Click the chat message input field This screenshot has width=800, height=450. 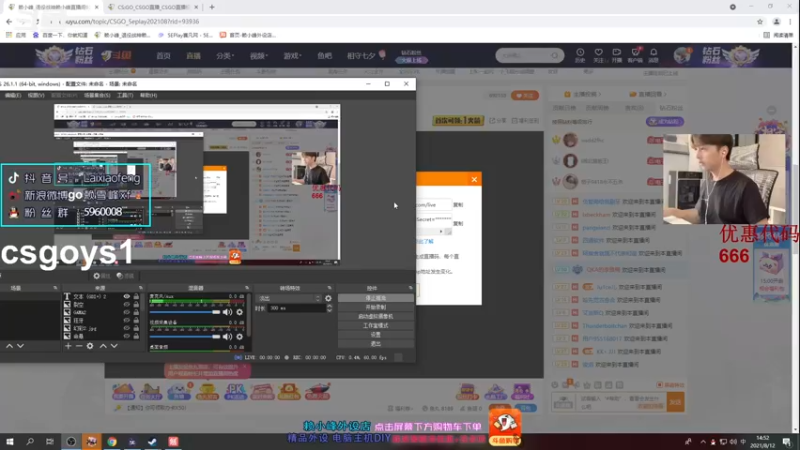(x=622, y=403)
